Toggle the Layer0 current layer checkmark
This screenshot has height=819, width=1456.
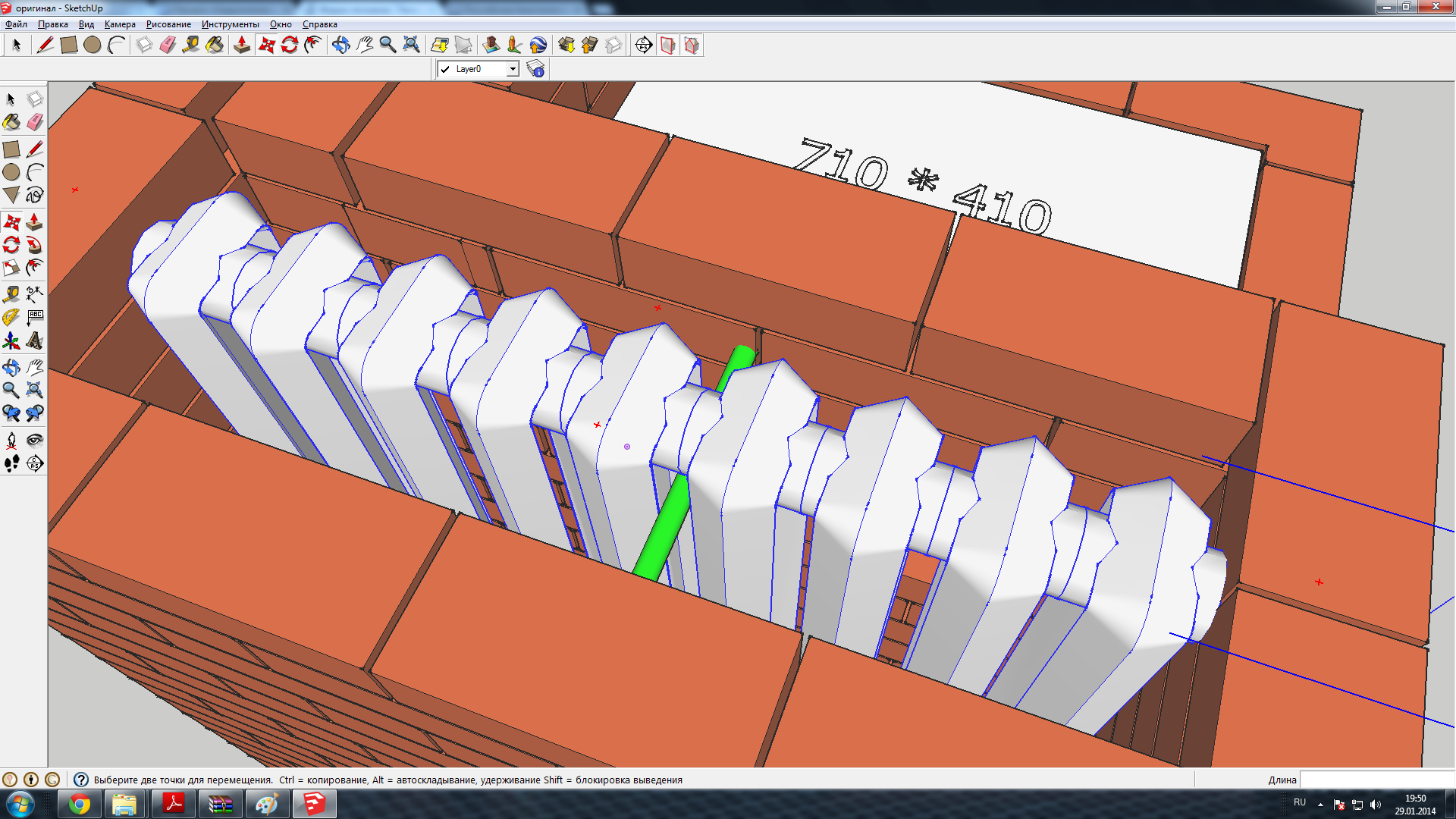click(x=445, y=69)
